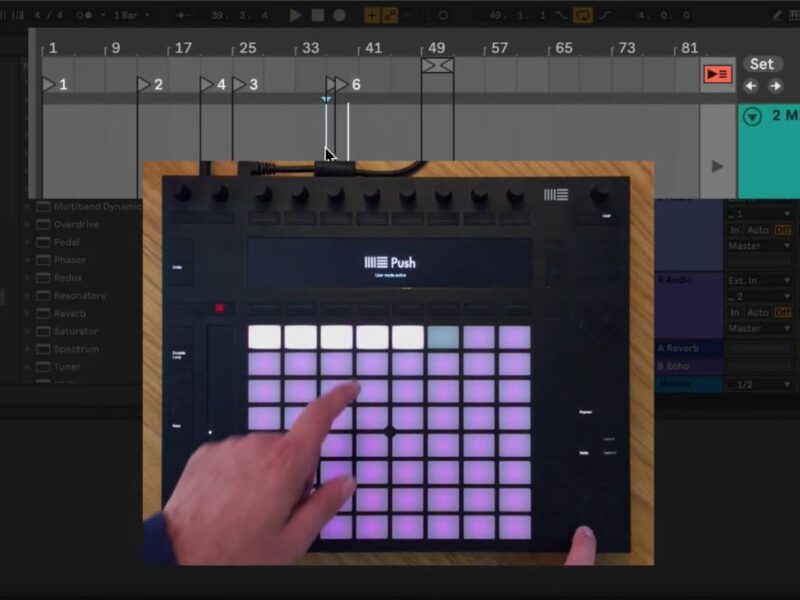Screen dimensions: 800x600
Task: Enable Draw Mode pencil icon
Action: pos(777,15)
